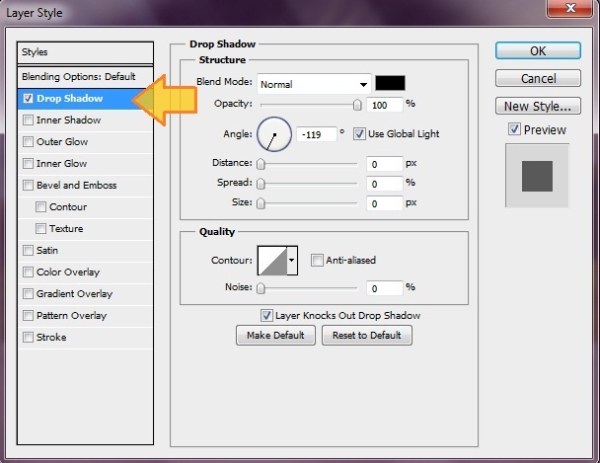
Task: Toggle the Preview checkbox
Action: coord(514,129)
